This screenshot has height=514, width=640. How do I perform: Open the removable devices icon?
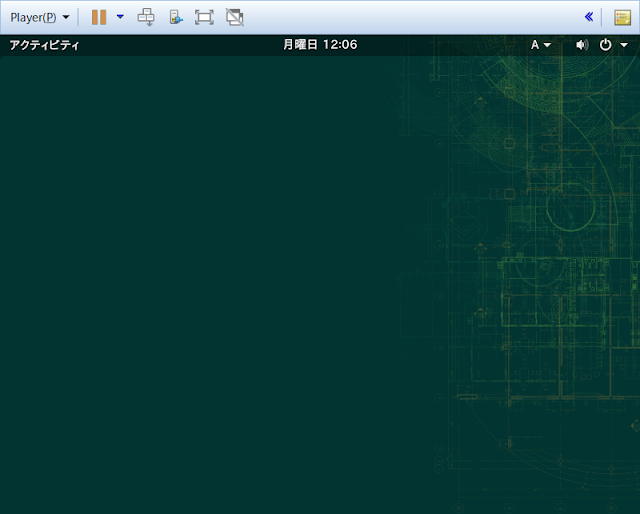[176, 17]
